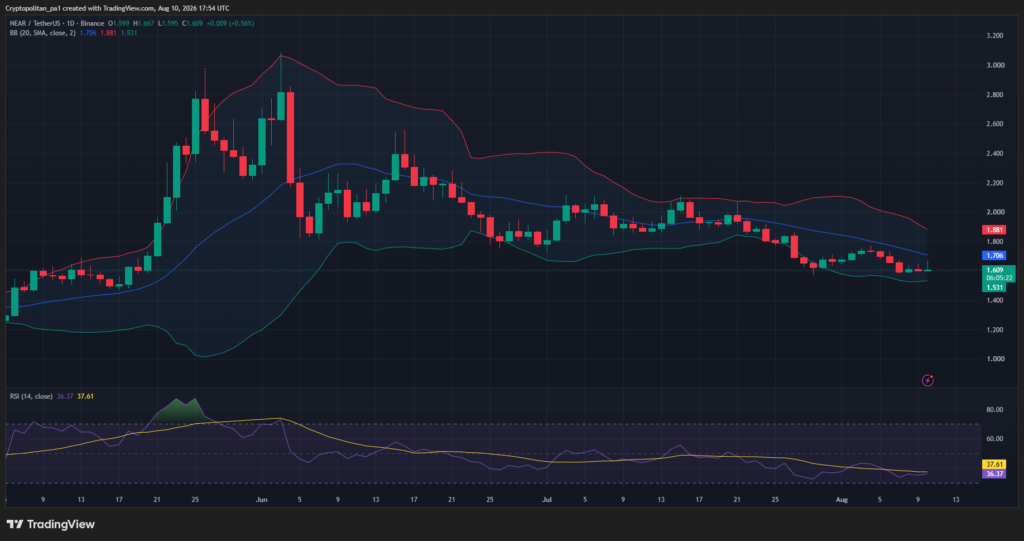1024x541 pixels.
Task: Click the 1.000 price axis label
Action: click(x=995, y=359)
